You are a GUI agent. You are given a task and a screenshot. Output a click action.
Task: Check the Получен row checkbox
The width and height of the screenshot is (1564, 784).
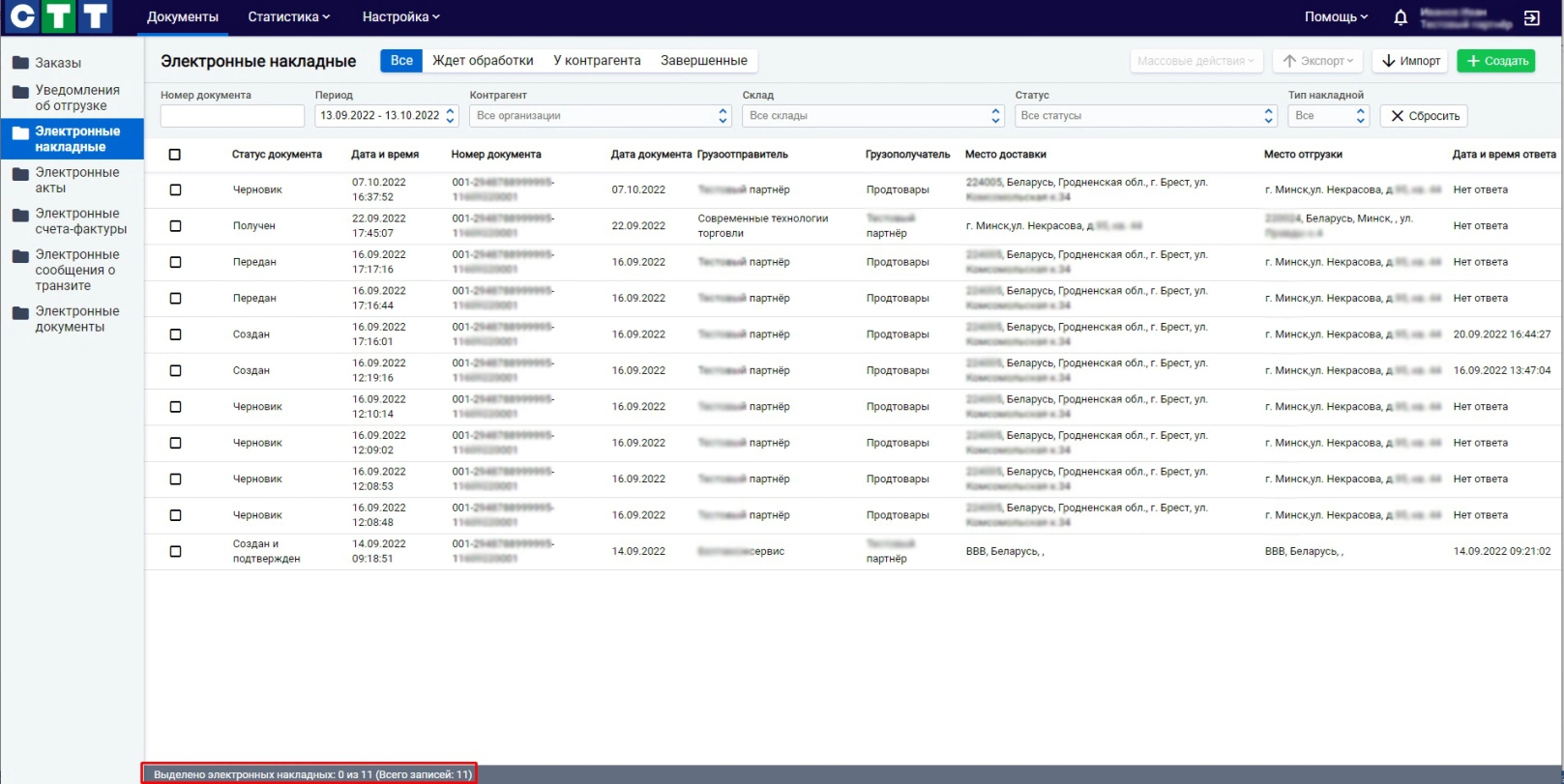[x=175, y=226]
